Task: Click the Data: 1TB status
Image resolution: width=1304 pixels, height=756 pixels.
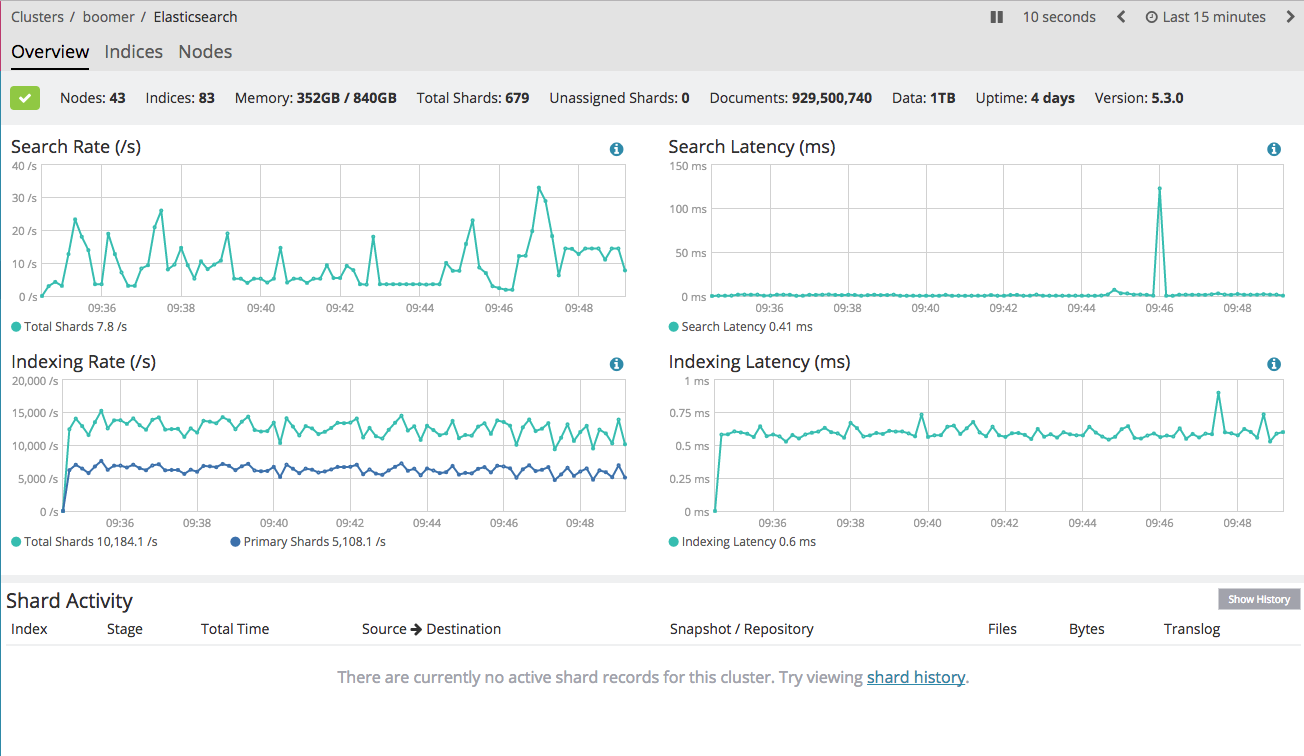Action: (x=924, y=98)
